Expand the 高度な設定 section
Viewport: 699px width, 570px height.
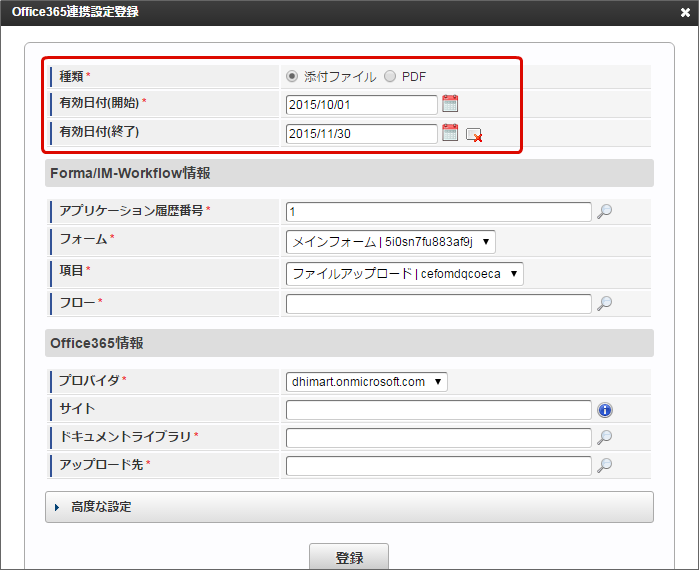pyautogui.click(x=349, y=507)
